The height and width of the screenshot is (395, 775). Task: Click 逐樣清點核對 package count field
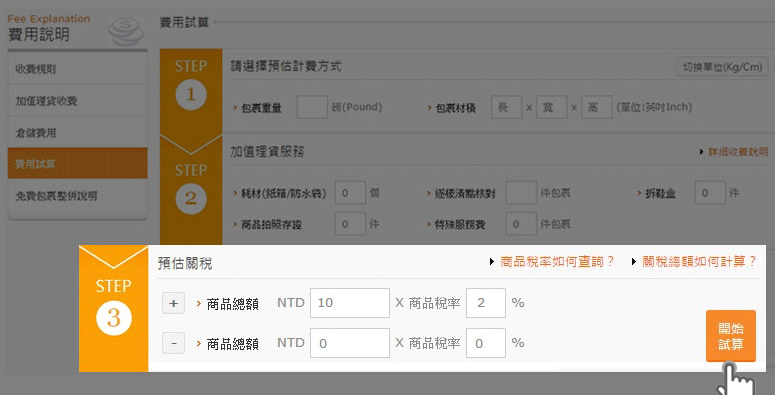tap(521, 193)
